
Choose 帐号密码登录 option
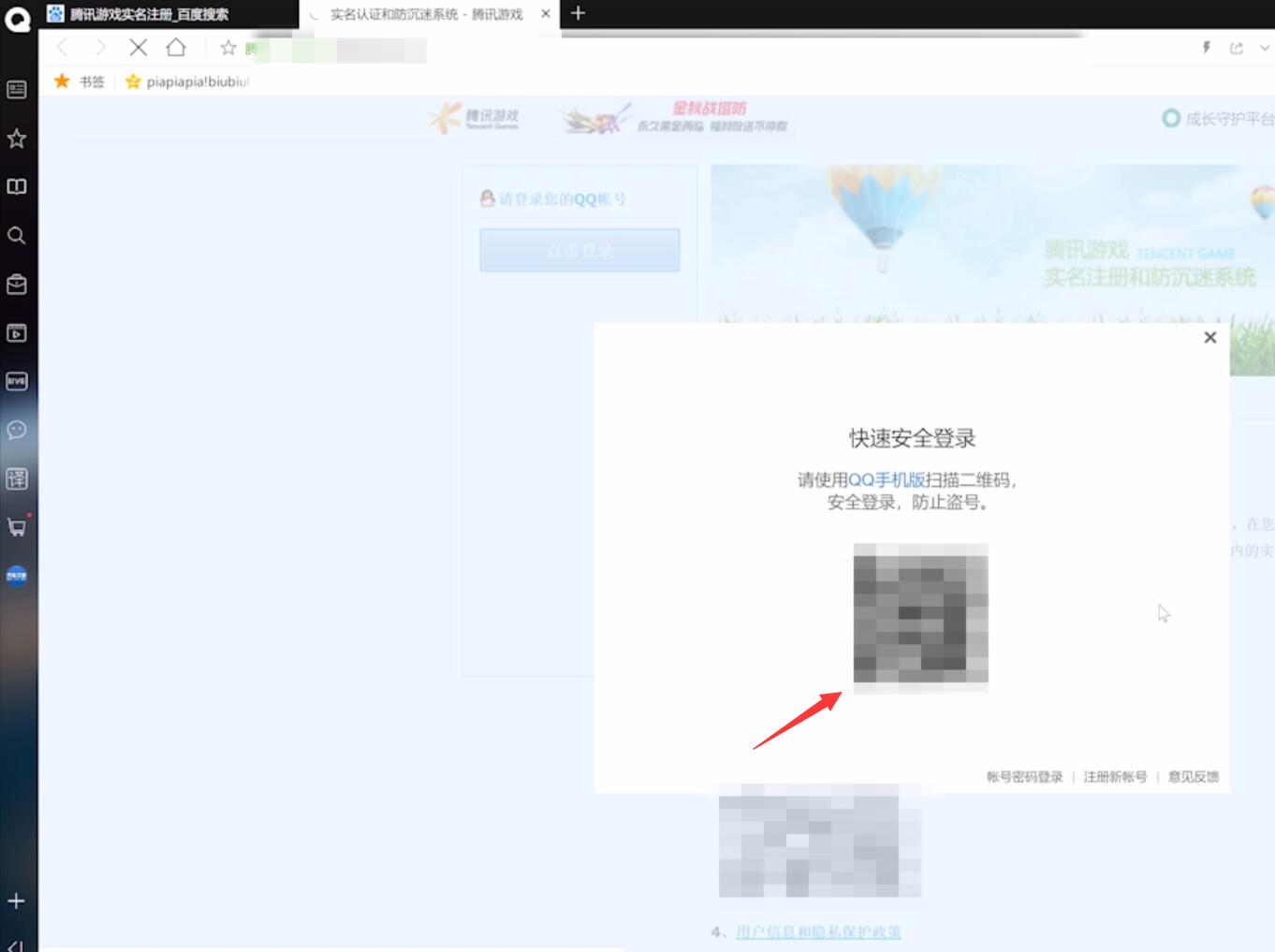pos(1025,777)
